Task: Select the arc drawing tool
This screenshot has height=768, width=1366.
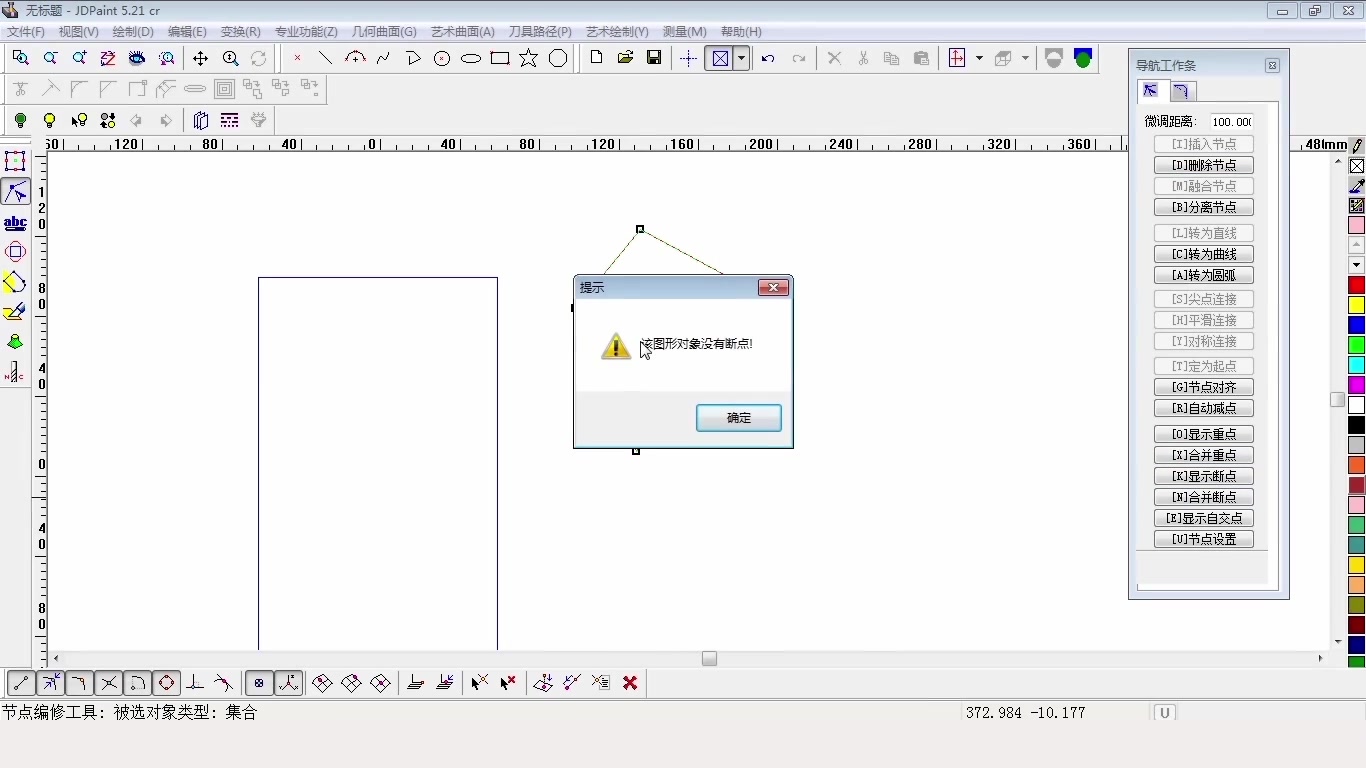Action: click(x=355, y=58)
